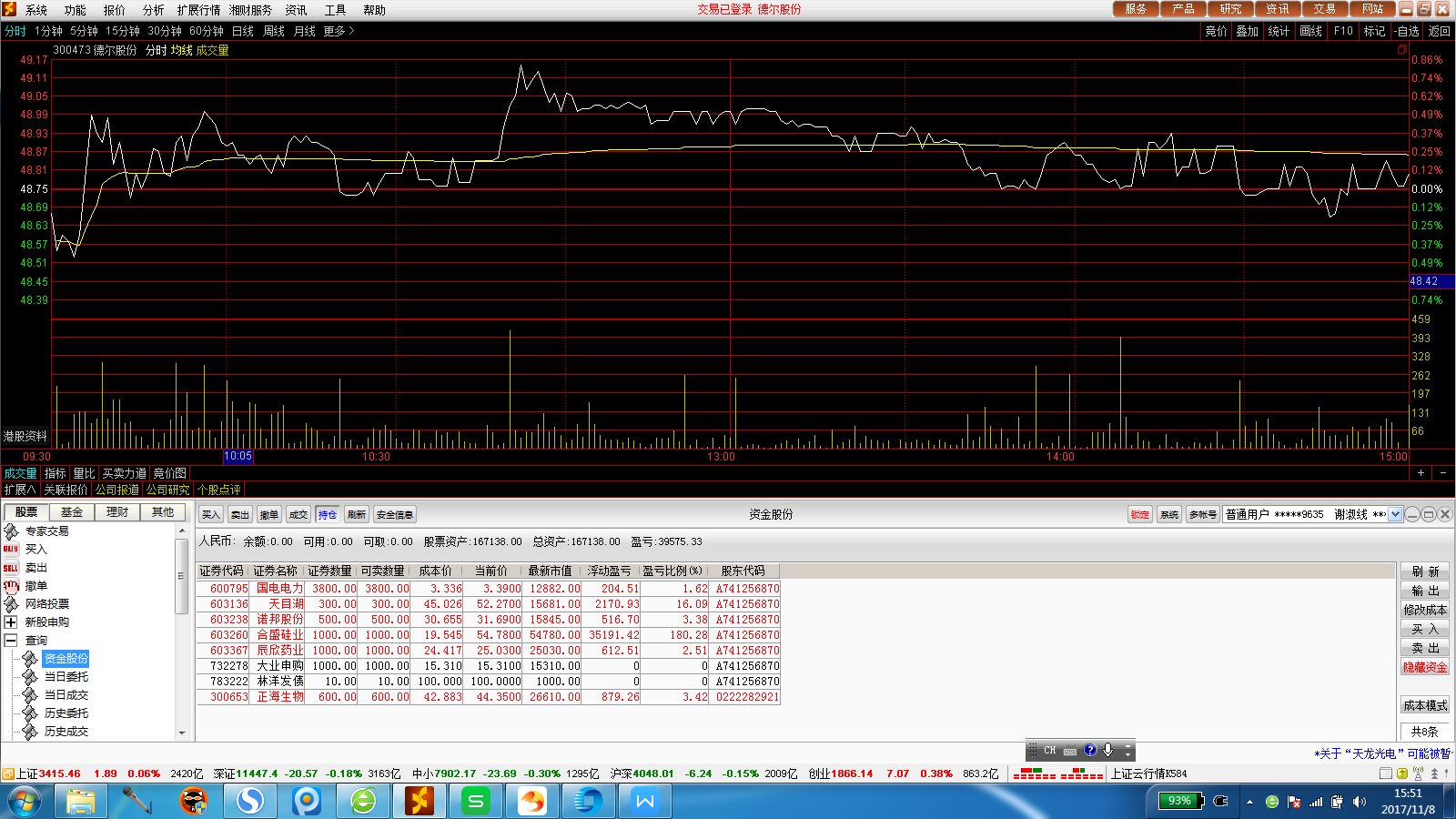Click the IME soft keyboard icon
The height and width of the screenshot is (819, 1456).
pyautogui.click(x=1070, y=751)
